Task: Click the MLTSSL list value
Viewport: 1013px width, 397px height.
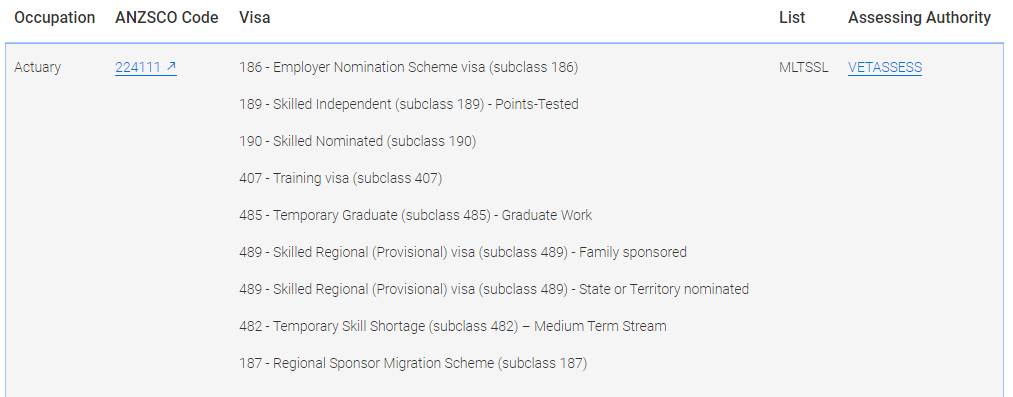Action: [803, 67]
